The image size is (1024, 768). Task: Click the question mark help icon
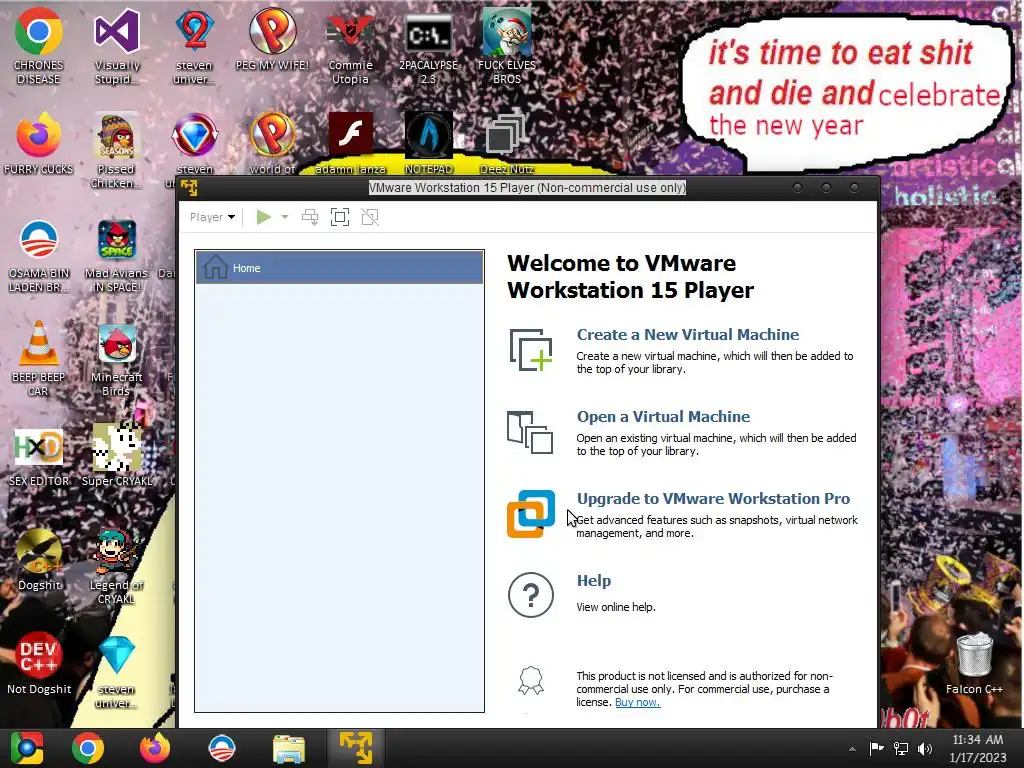click(531, 595)
